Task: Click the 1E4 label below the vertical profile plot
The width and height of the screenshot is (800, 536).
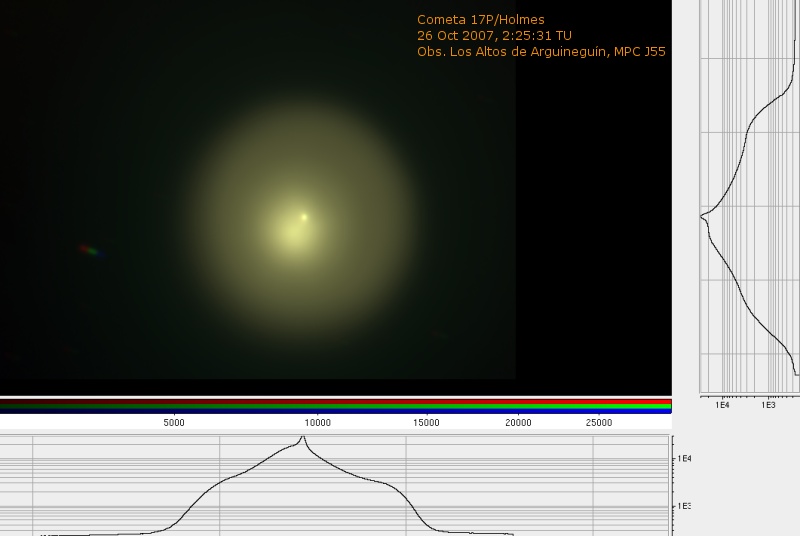Action: click(722, 405)
